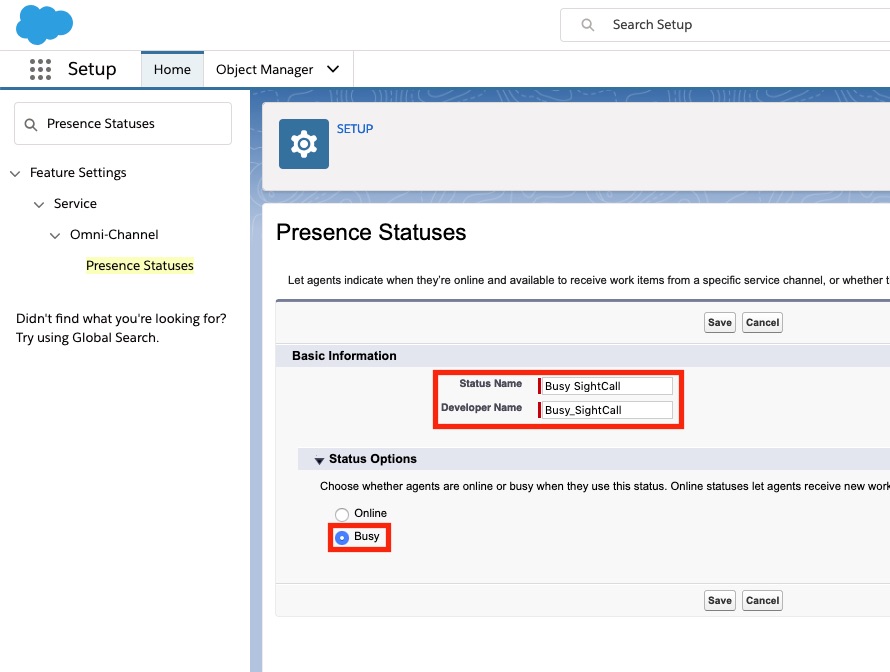
Task: Click the Feature Settings tree label
Action: pyautogui.click(x=78, y=173)
